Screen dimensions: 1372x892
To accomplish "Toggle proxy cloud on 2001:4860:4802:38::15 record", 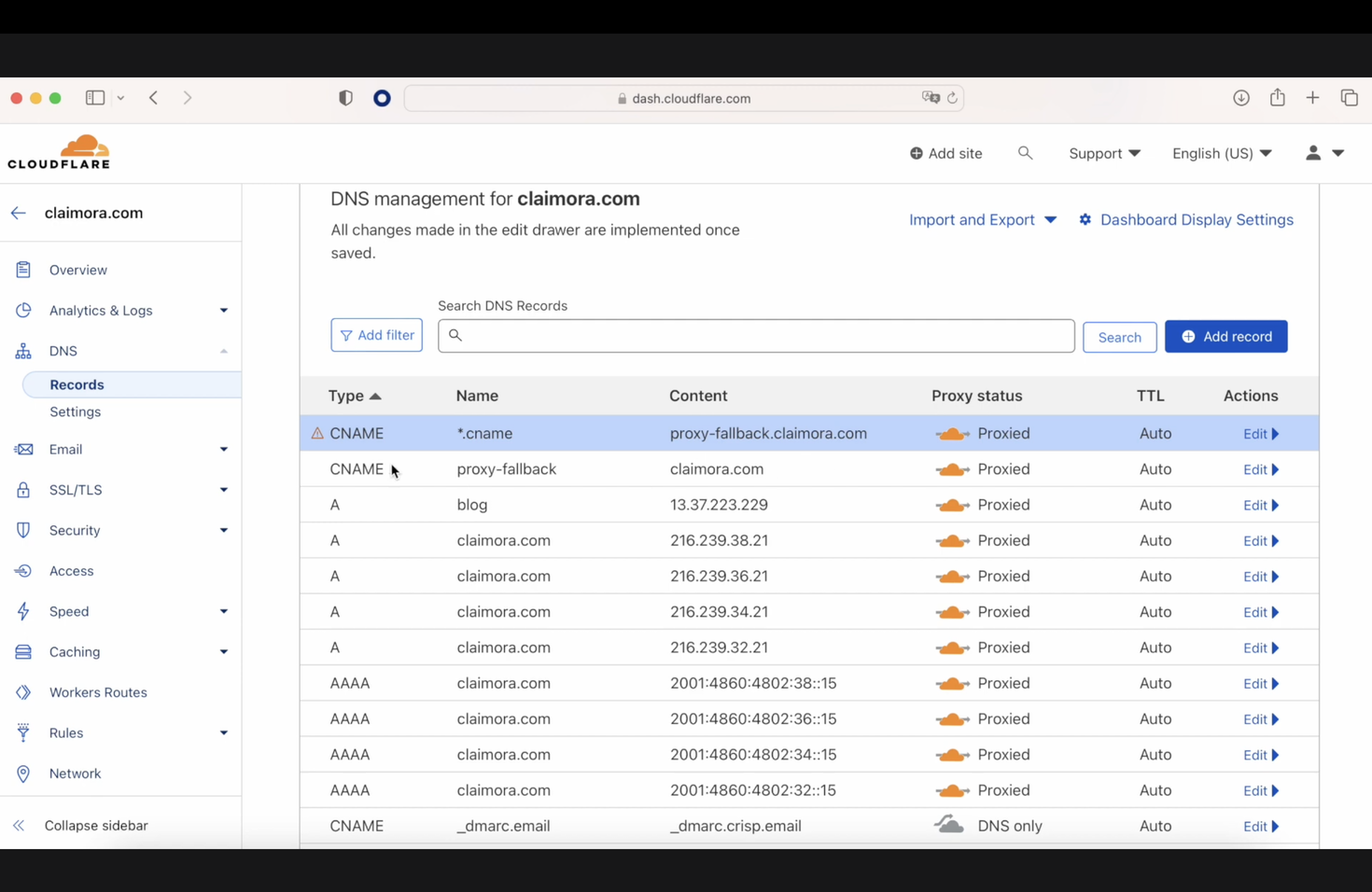I will pyautogui.click(x=952, y=684).
